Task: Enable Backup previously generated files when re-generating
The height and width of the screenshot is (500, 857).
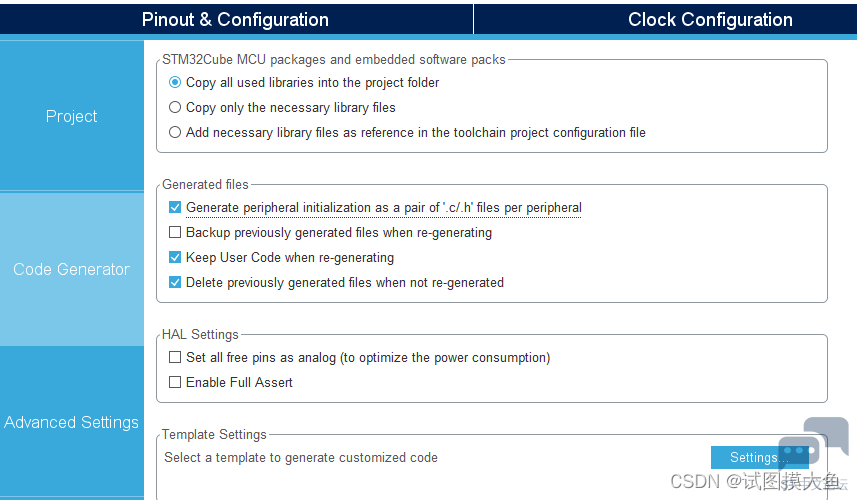Action: point(175,233)
